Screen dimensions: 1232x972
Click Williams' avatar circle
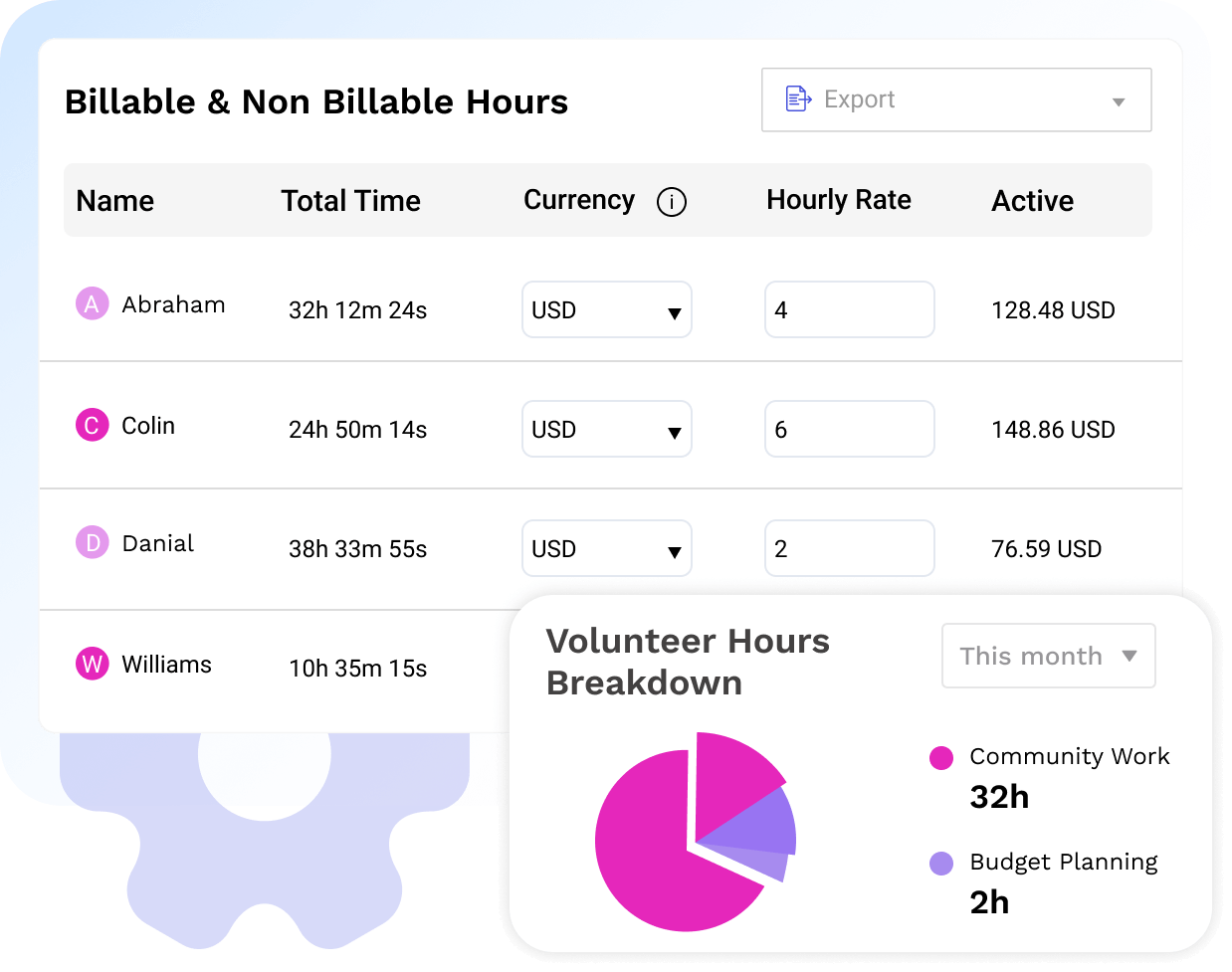pos(92,664)
